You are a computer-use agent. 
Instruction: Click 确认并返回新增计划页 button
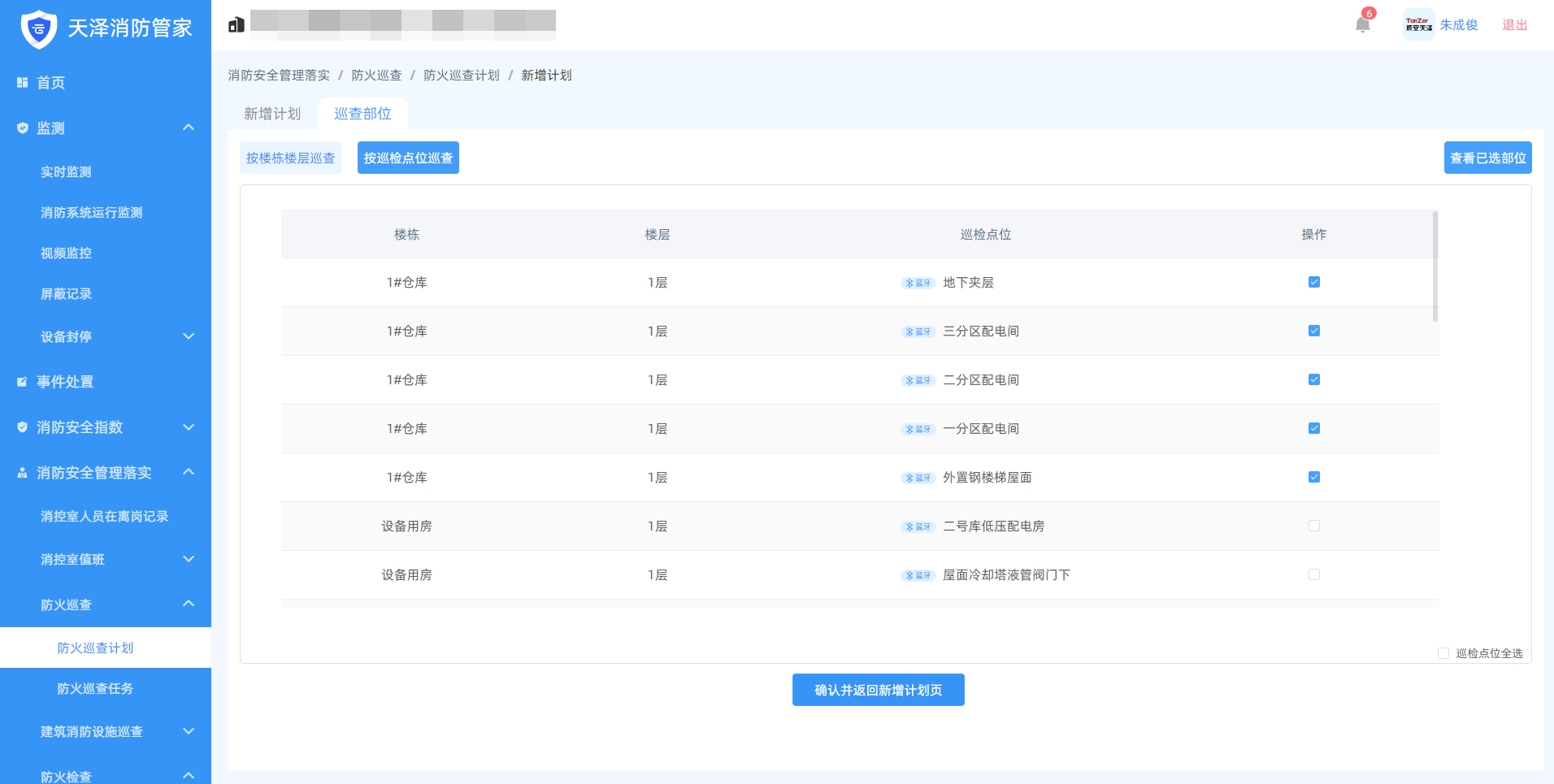click(878, 690)
